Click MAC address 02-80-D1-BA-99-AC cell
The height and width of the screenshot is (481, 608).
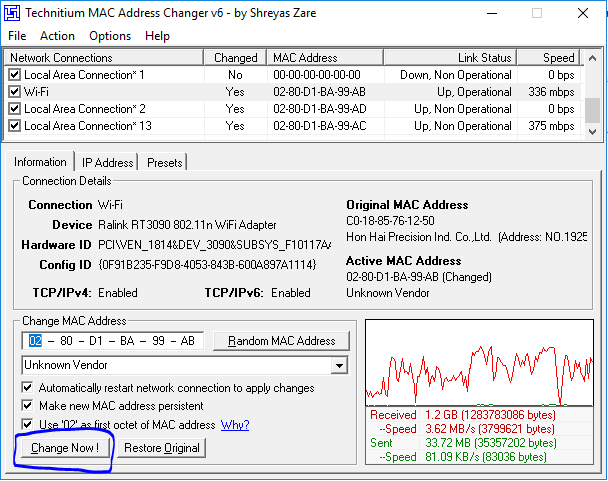320,126
